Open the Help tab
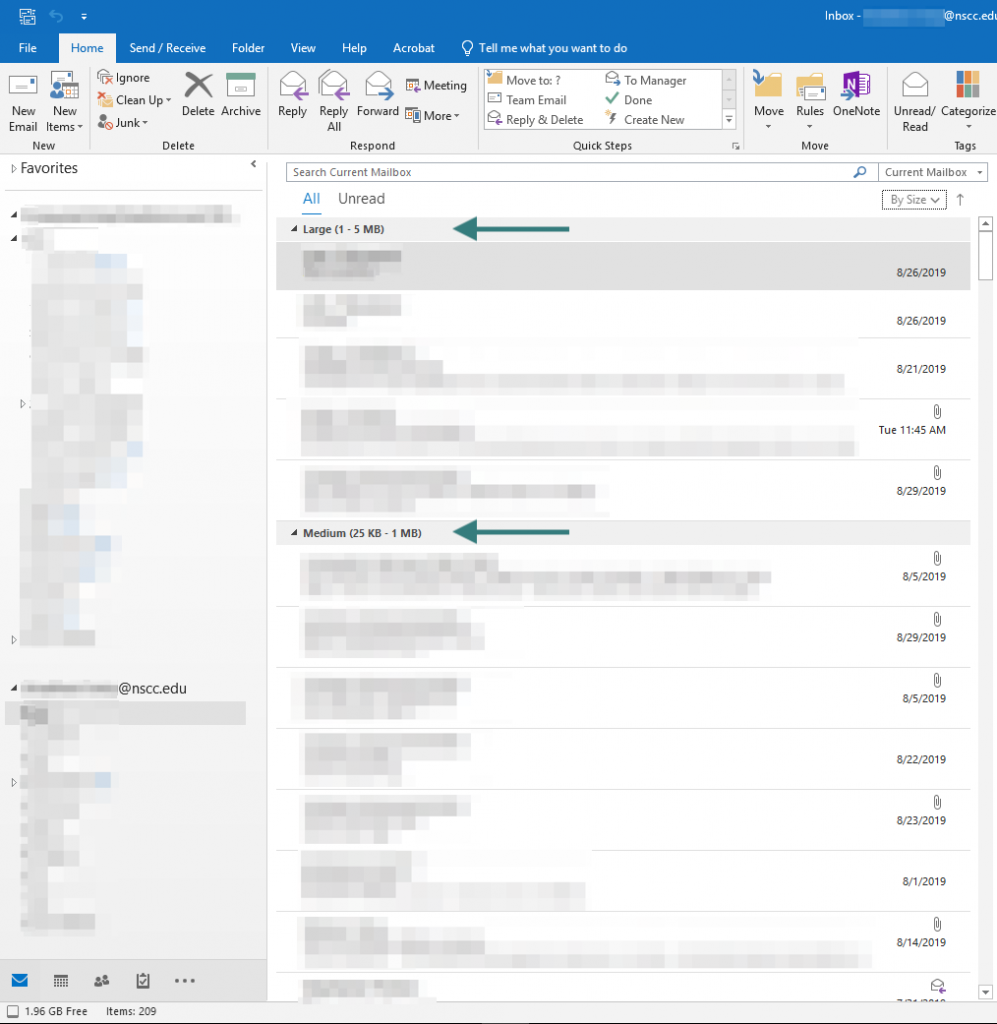Screen dimensions: 997x1024 (354, 48)
